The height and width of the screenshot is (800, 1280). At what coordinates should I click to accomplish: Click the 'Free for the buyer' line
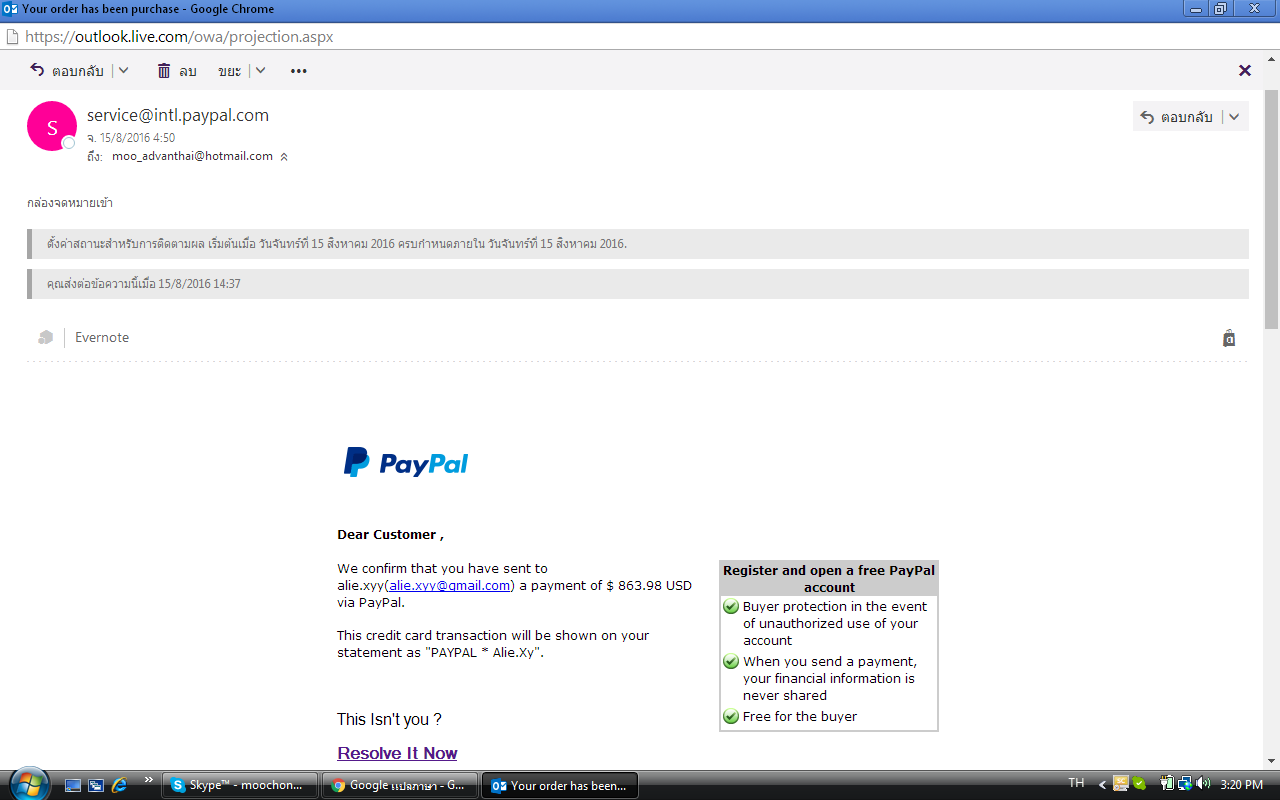[800, 716]
